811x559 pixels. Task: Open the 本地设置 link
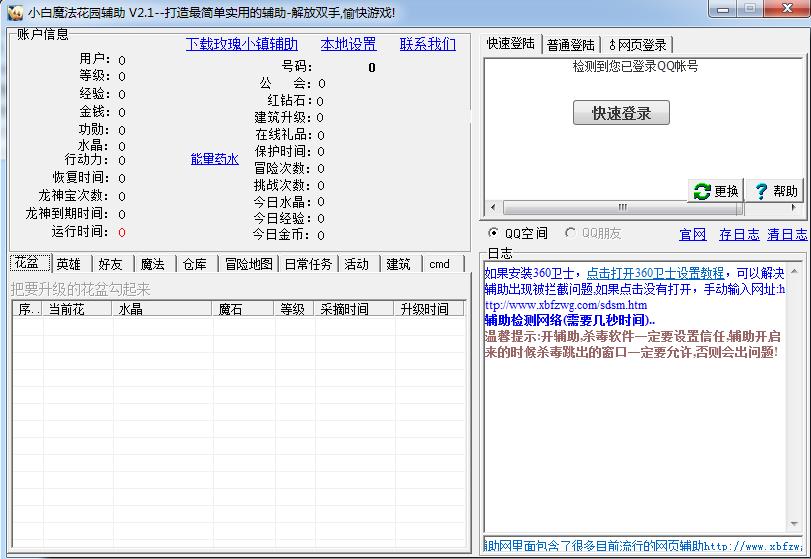(x=348, y=44)
